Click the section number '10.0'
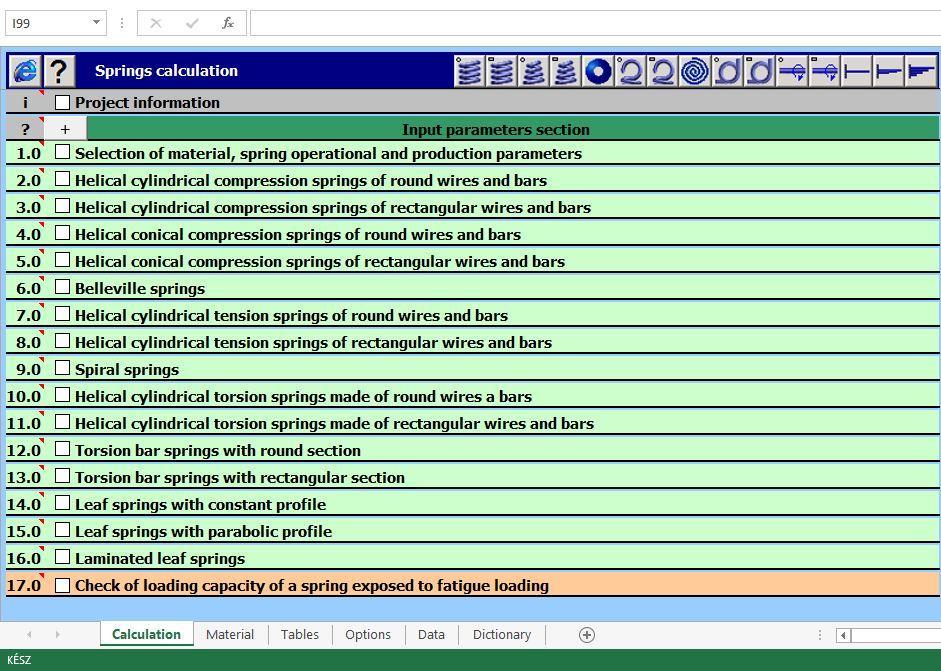This screenshot has width=941, height=671. (24, 396)
